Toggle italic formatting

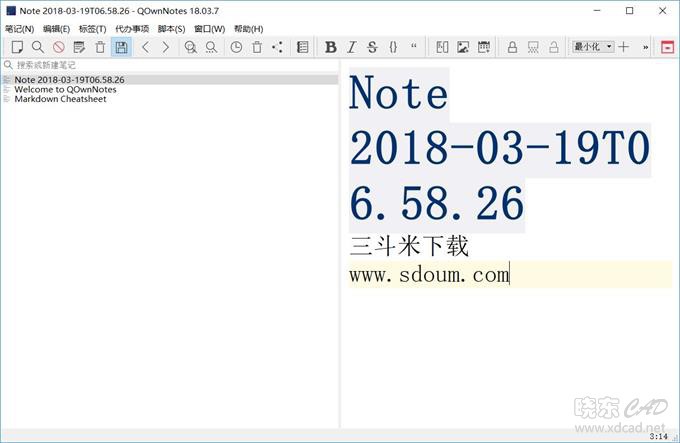pyautogui.click(x=351, y=47)
